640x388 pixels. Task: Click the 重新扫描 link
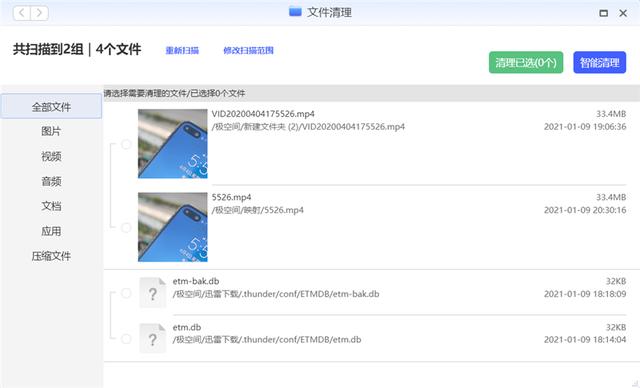click(x=182, y=51)
